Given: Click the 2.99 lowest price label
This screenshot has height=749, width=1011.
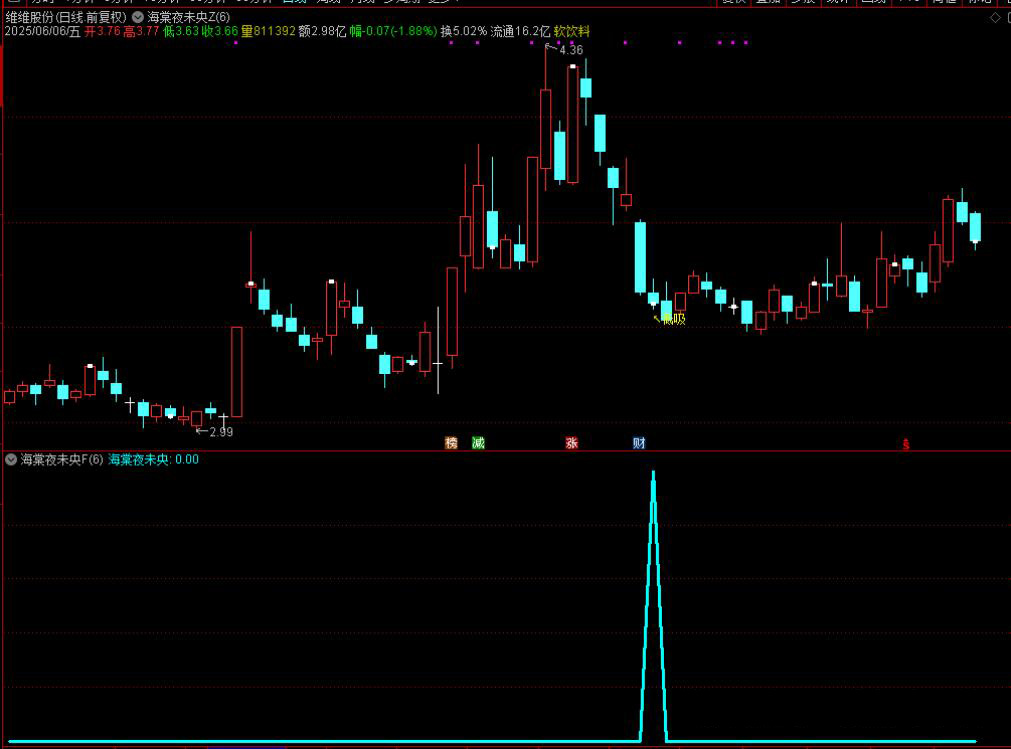Looking at the screenshot, I should pos(220,432).
